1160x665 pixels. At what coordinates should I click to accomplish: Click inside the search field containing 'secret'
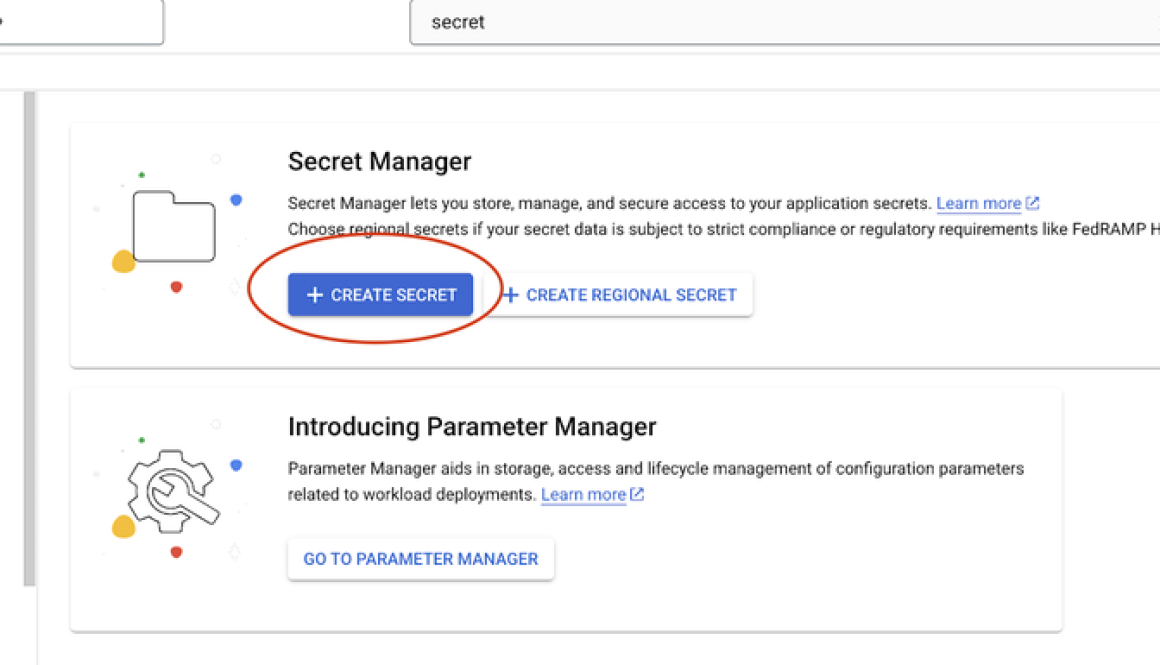[600, 21]
